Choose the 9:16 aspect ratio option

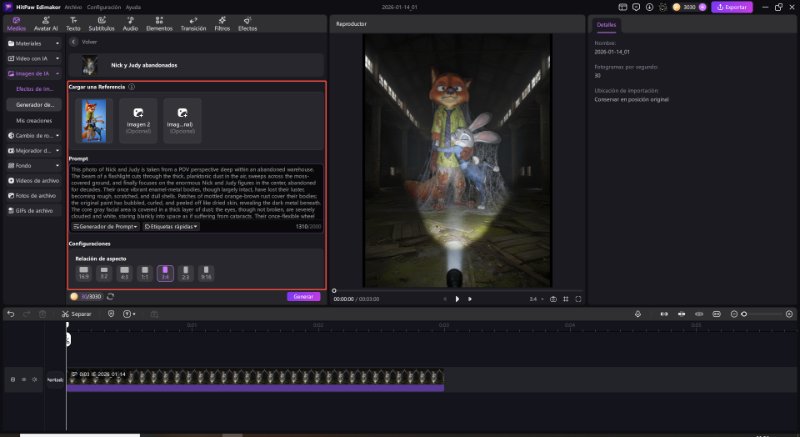point(206,271)
